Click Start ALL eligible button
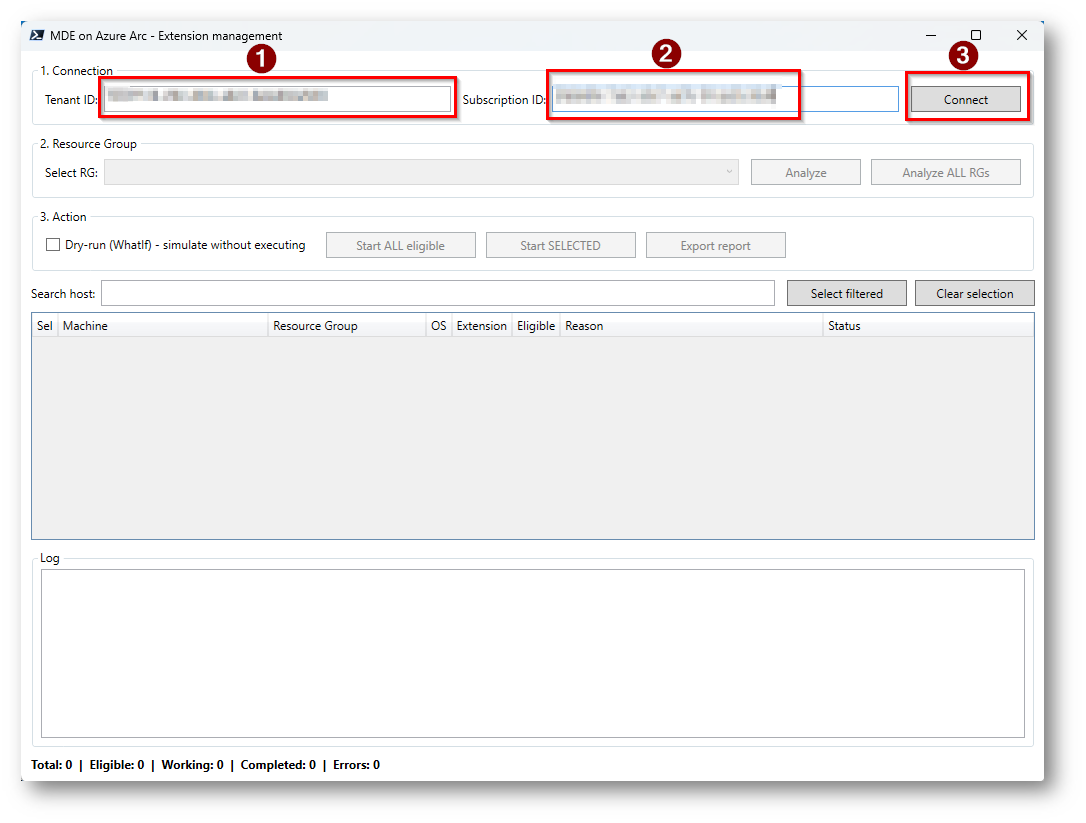The image size is (1086, 823). click(400, 245)
